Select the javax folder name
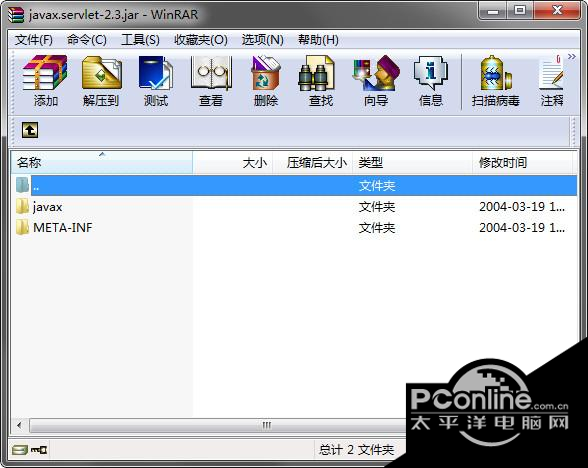 click(x=47, y=207)
